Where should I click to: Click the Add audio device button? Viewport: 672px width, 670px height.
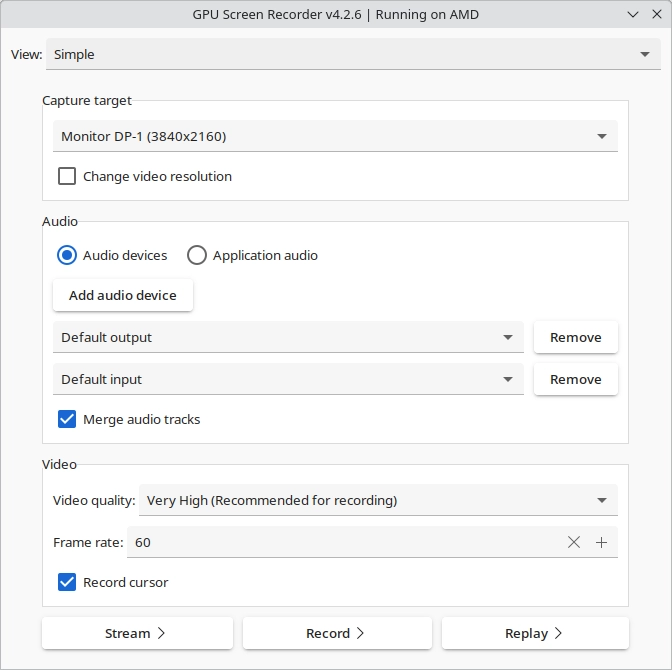pyautogui.click(x=123, y=295)
